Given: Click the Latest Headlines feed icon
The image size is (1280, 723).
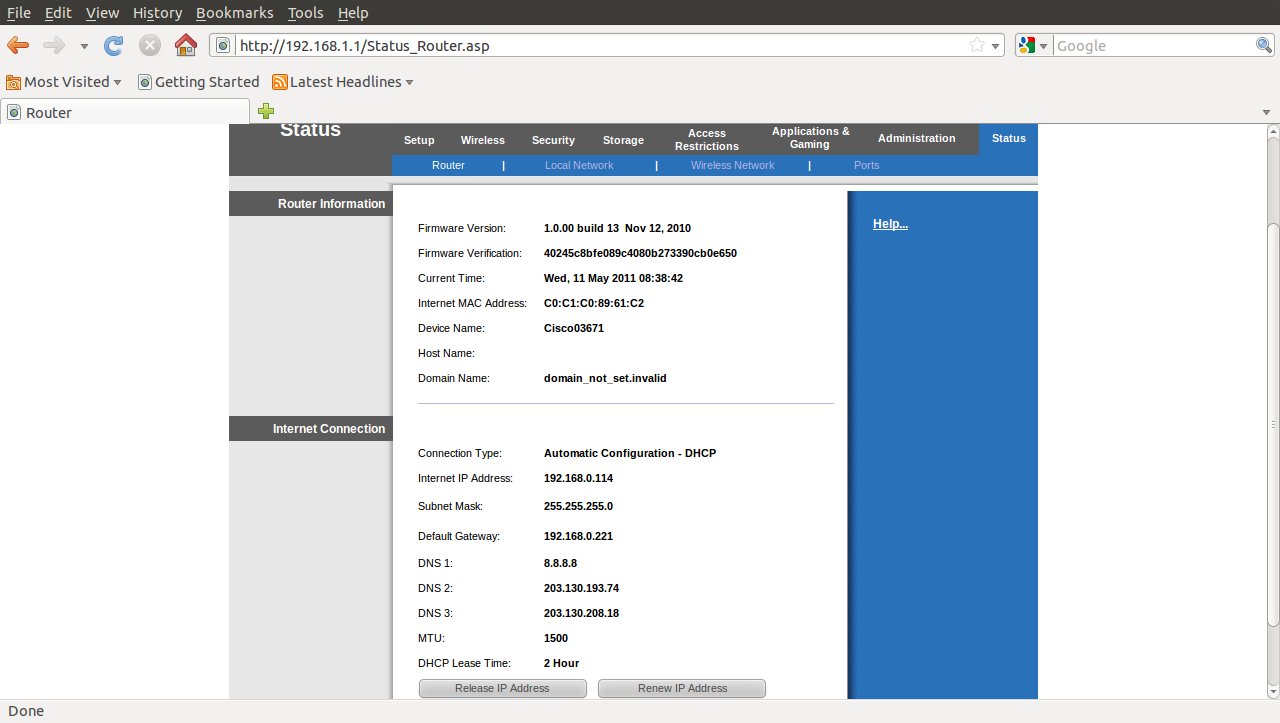Looking at the screenshot, I should [280, 82].
